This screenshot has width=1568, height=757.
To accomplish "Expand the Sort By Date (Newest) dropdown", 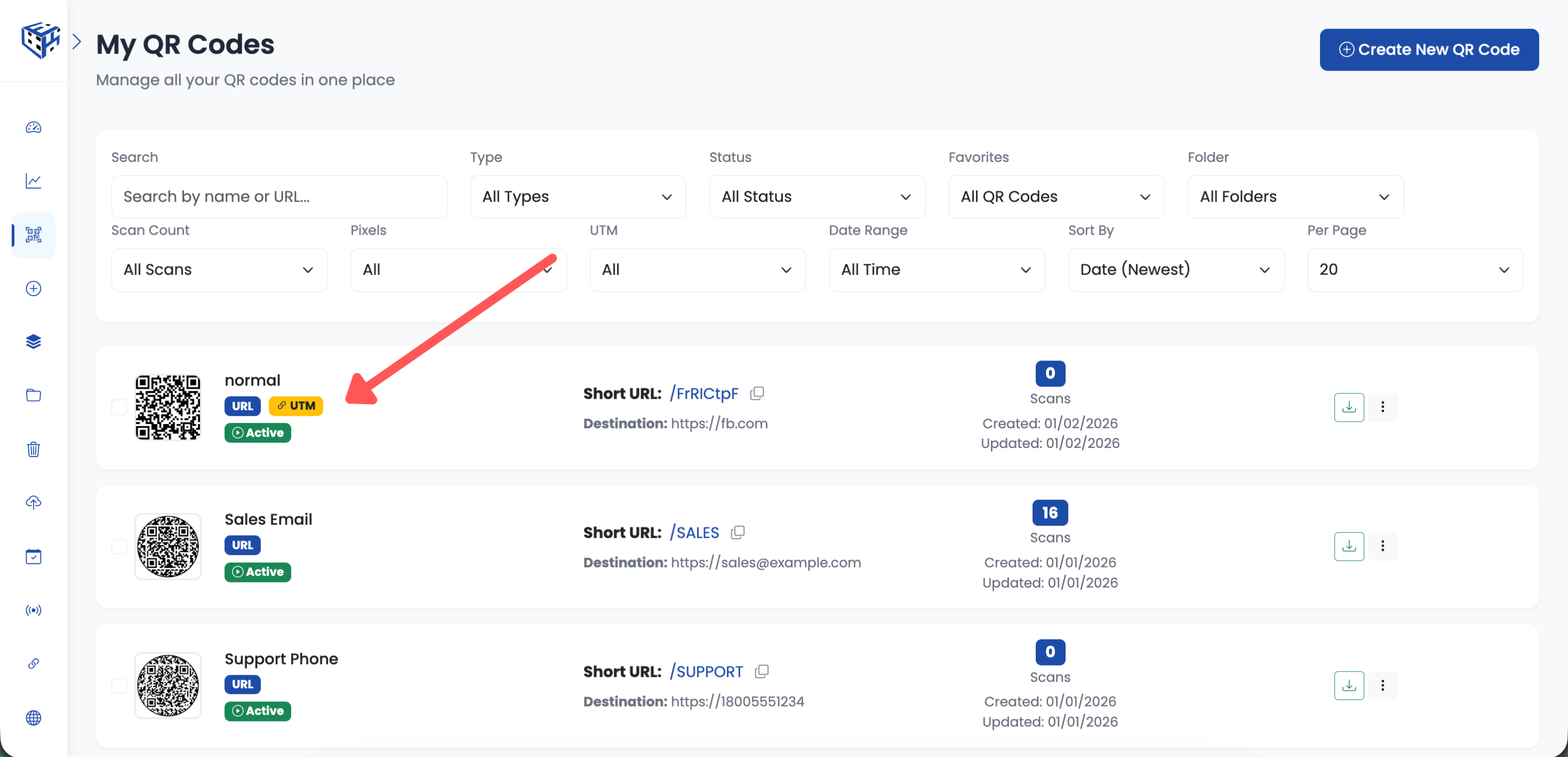I will 1175,269.
